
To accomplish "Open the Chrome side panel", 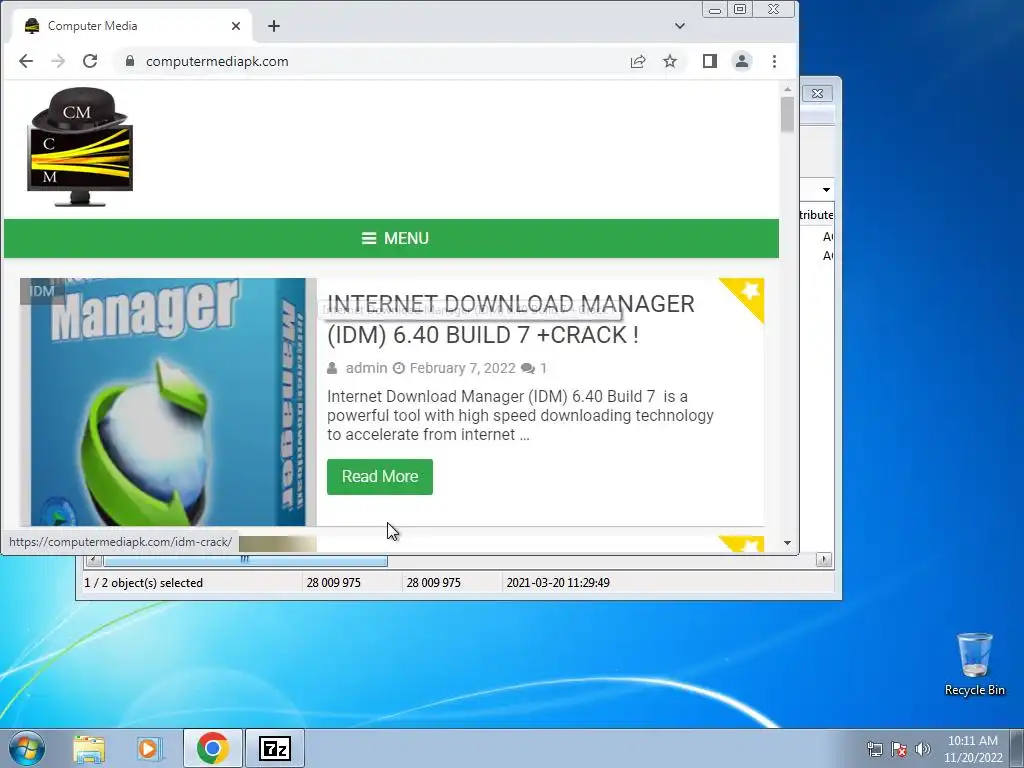I will coord(710,61).
